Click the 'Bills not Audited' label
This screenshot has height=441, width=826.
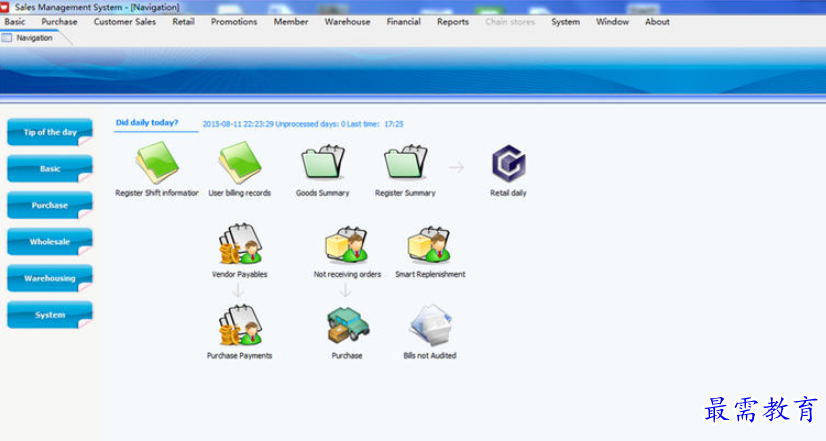430,356
